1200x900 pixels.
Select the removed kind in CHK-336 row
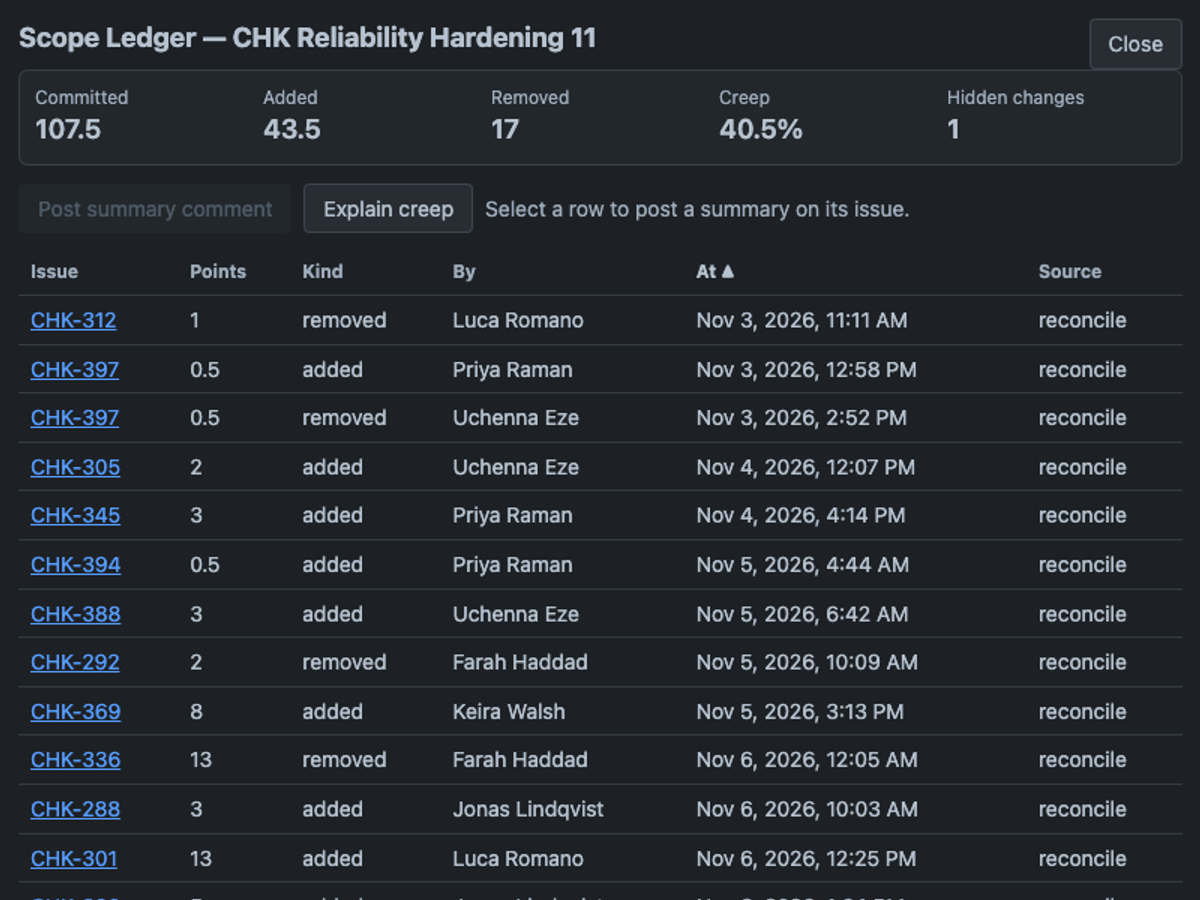point(344,760)
